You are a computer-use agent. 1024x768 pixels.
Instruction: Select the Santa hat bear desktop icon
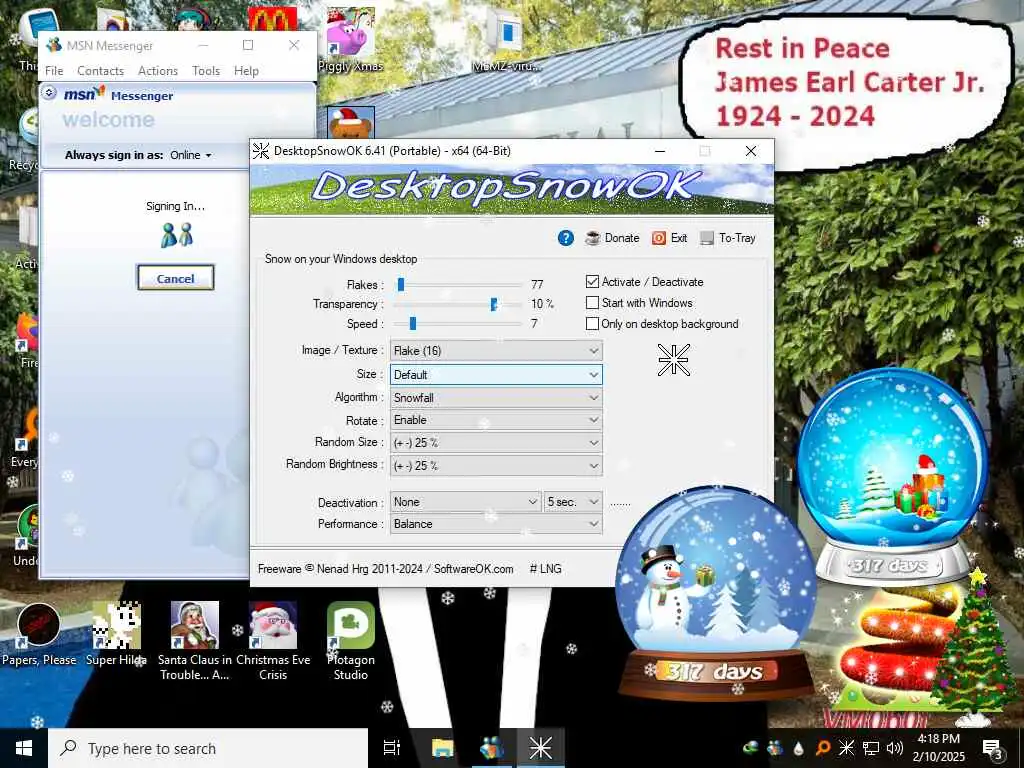[x=351, y=123]
